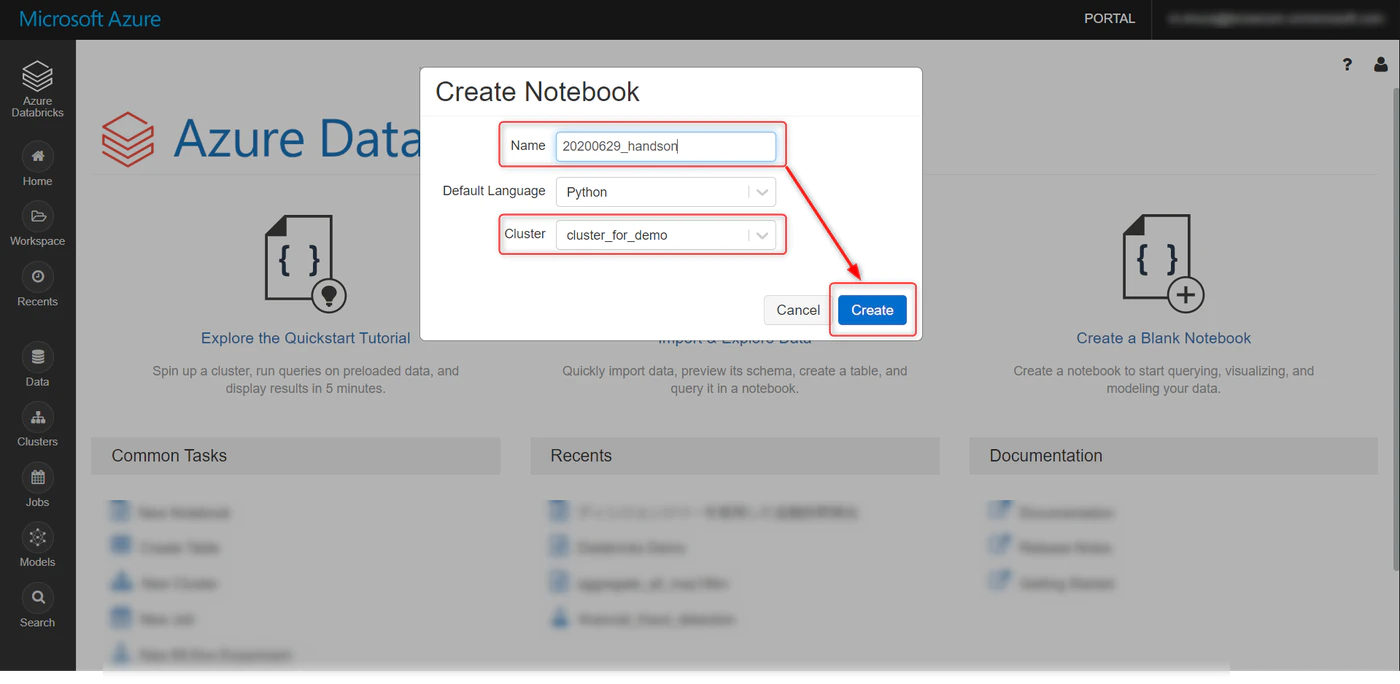1400x684 pixels.
Task: Open the Cluster dropdown showing cluster_for_demo
Action: pos(666,235)
